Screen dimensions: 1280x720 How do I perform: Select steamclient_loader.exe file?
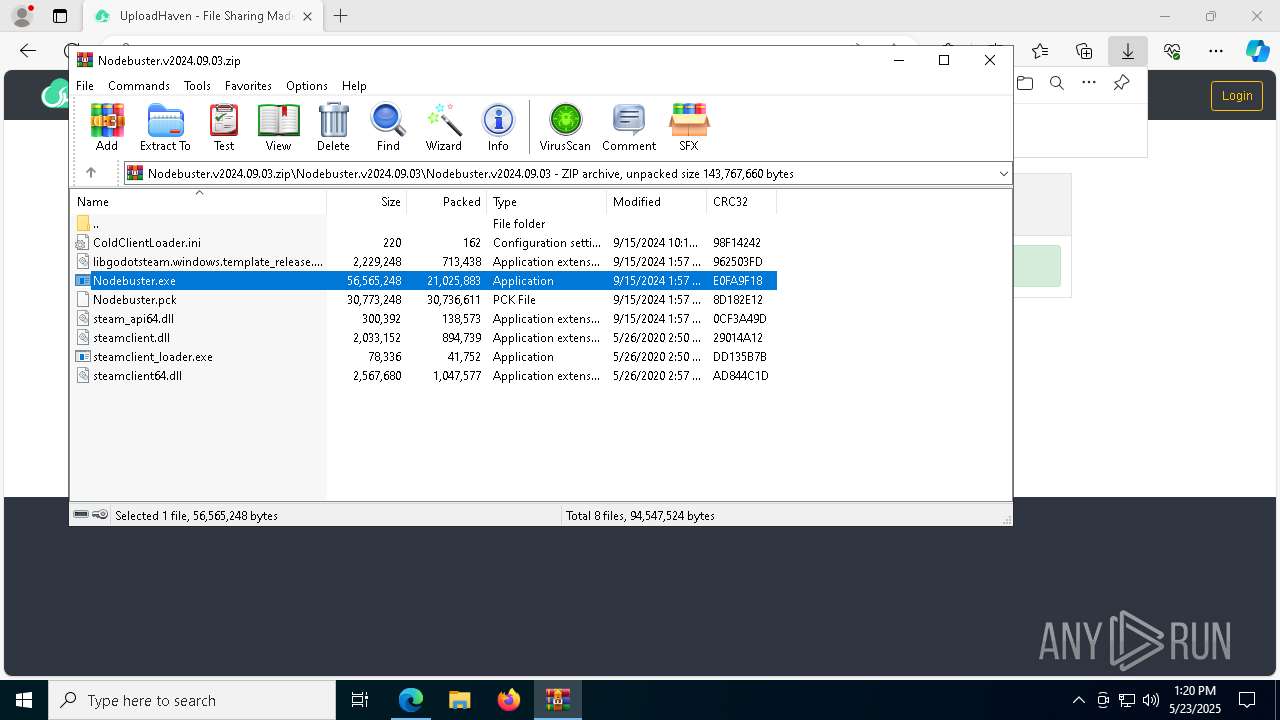(x=424, y=357)
